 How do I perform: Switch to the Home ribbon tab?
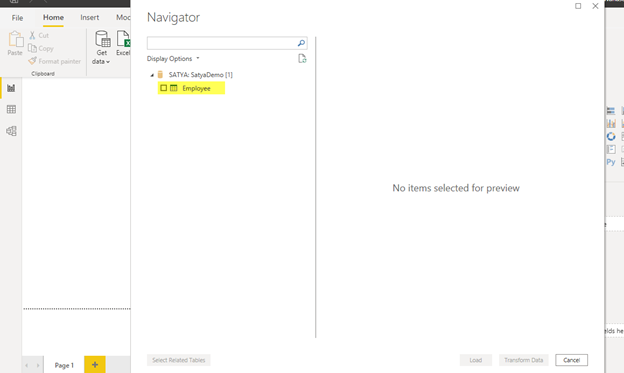(x=53, y=18)
